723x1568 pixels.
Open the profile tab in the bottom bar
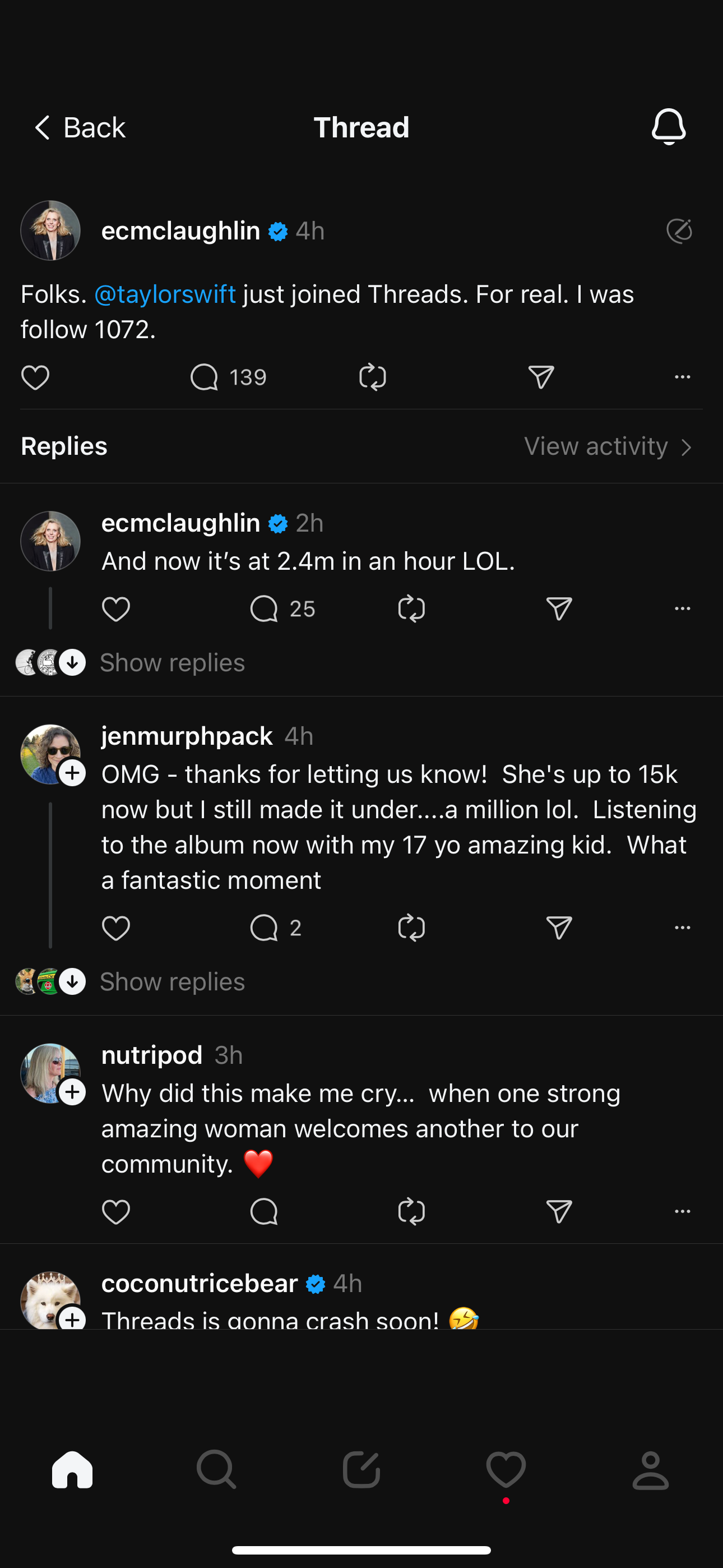pyautogui.click(x=650, y=1469)
